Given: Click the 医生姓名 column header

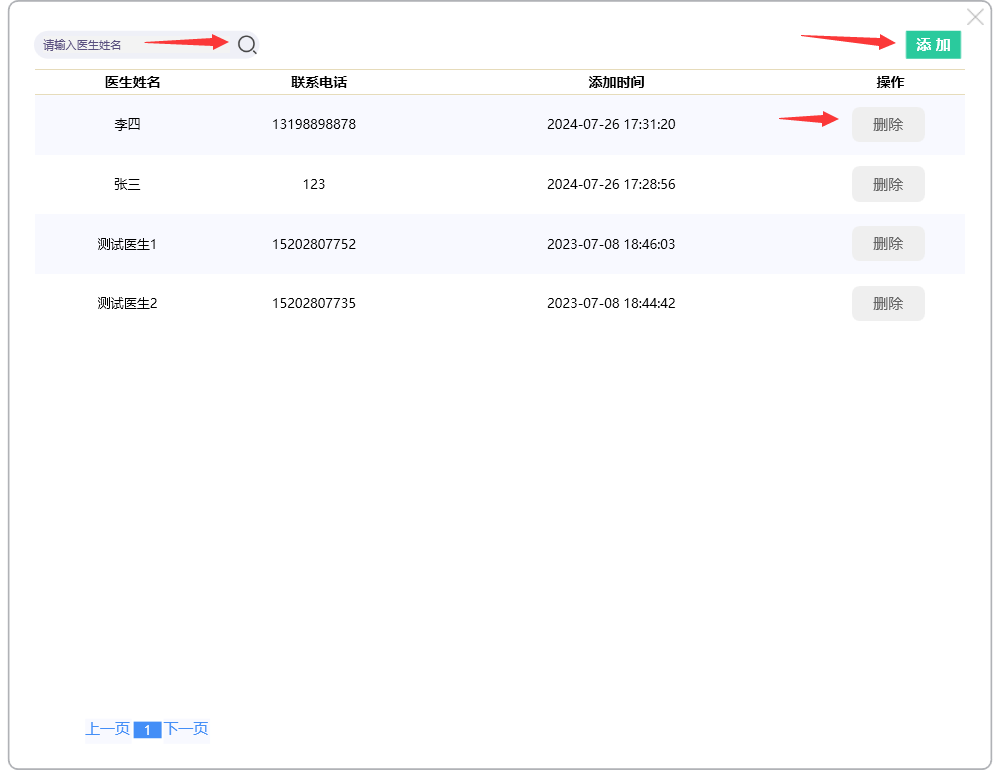Looking at the screenshot, I should (133, 82).
